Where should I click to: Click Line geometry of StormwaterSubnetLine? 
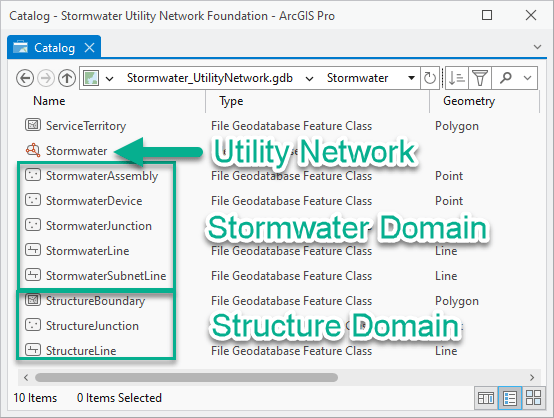point(446,276)
